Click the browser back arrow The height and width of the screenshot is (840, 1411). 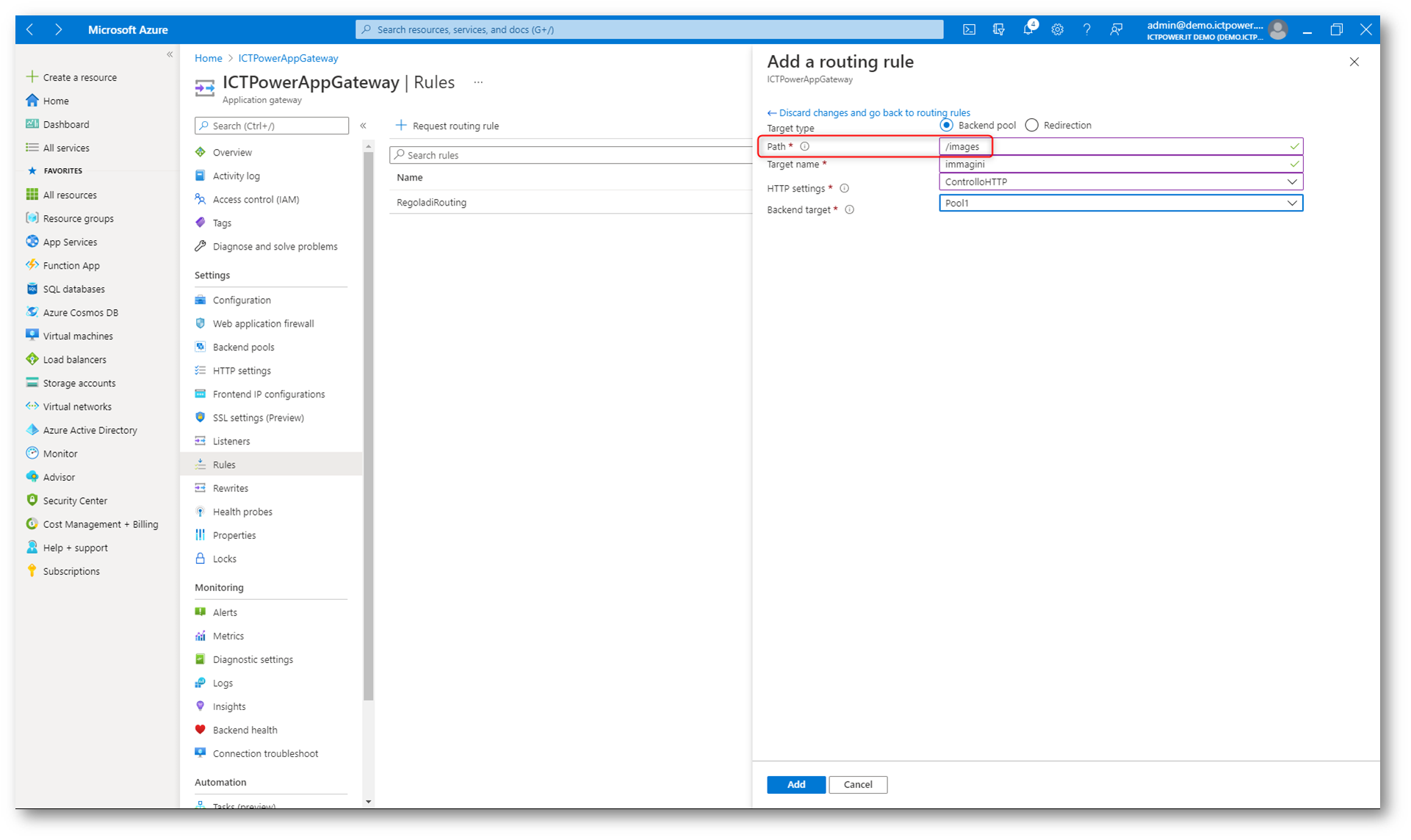tap(30, 29)
